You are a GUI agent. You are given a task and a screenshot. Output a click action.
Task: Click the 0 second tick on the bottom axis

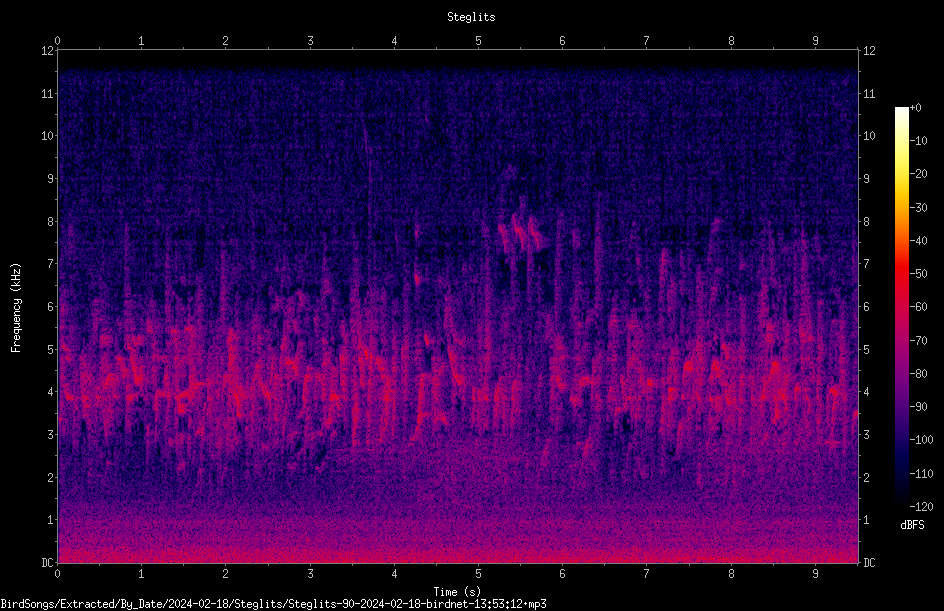pyautogui.click(x=57, y=574)
